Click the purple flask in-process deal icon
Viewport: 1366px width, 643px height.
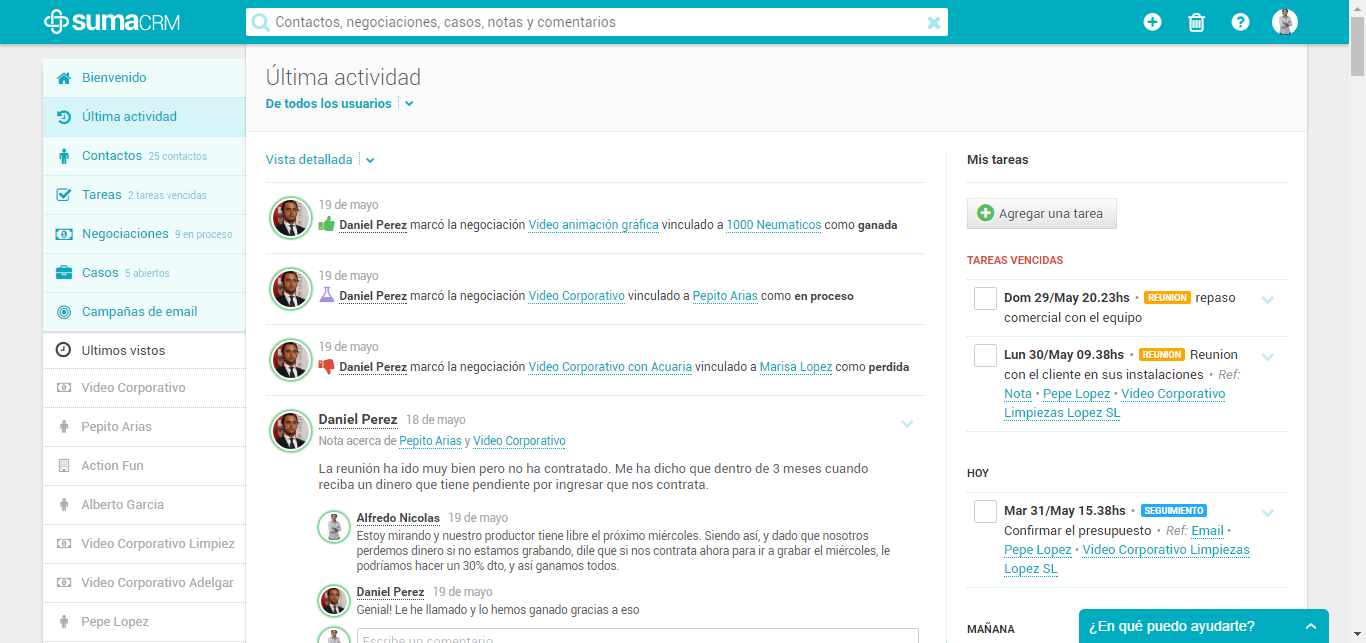[326, 295]
